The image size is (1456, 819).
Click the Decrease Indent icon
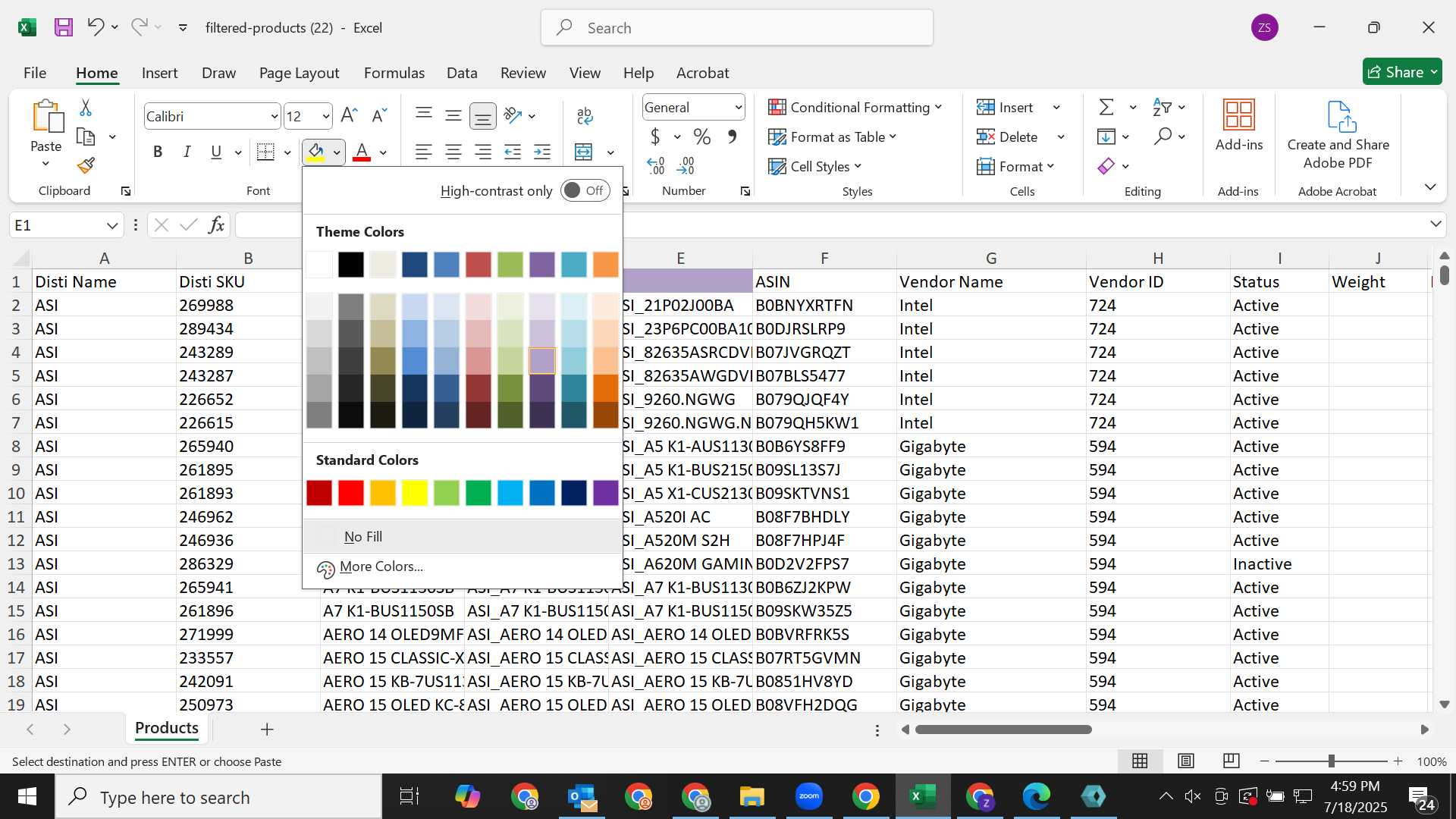pyautogui.click(x=513, y=152)
